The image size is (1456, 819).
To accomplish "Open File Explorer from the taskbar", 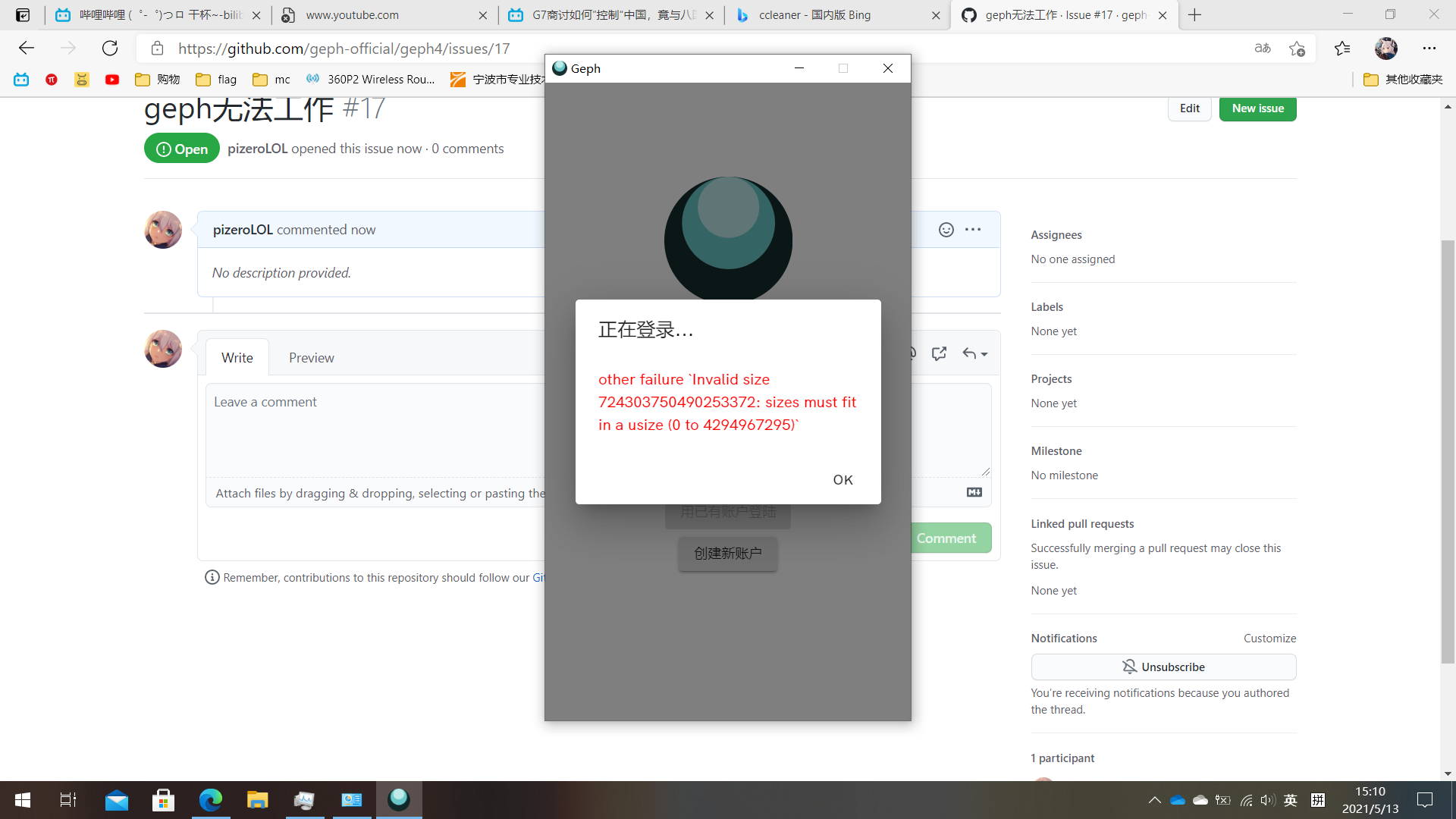I will point(258,800).
